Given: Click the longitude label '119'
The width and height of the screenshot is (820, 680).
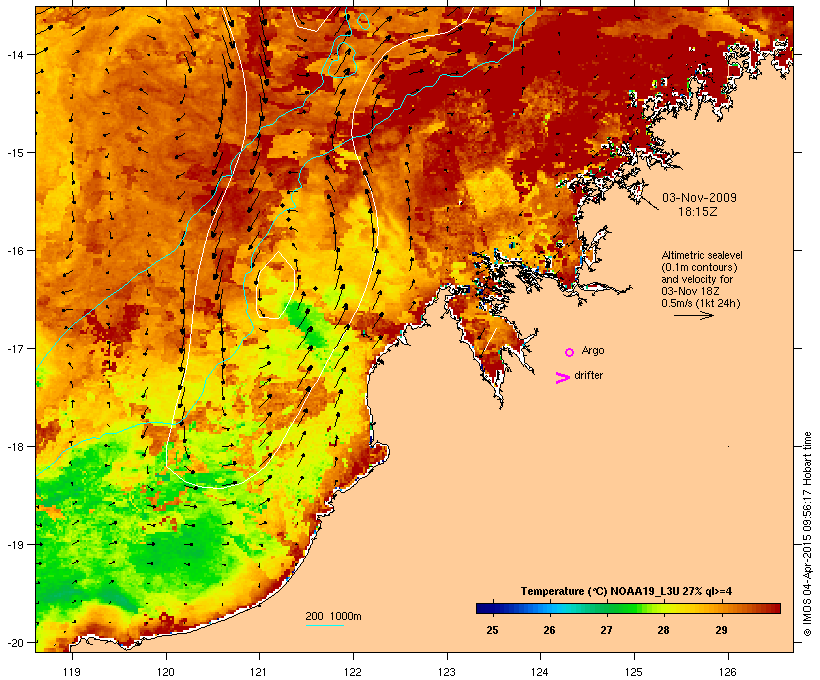Looking at the screenshot, I should [x=72, y=672].
